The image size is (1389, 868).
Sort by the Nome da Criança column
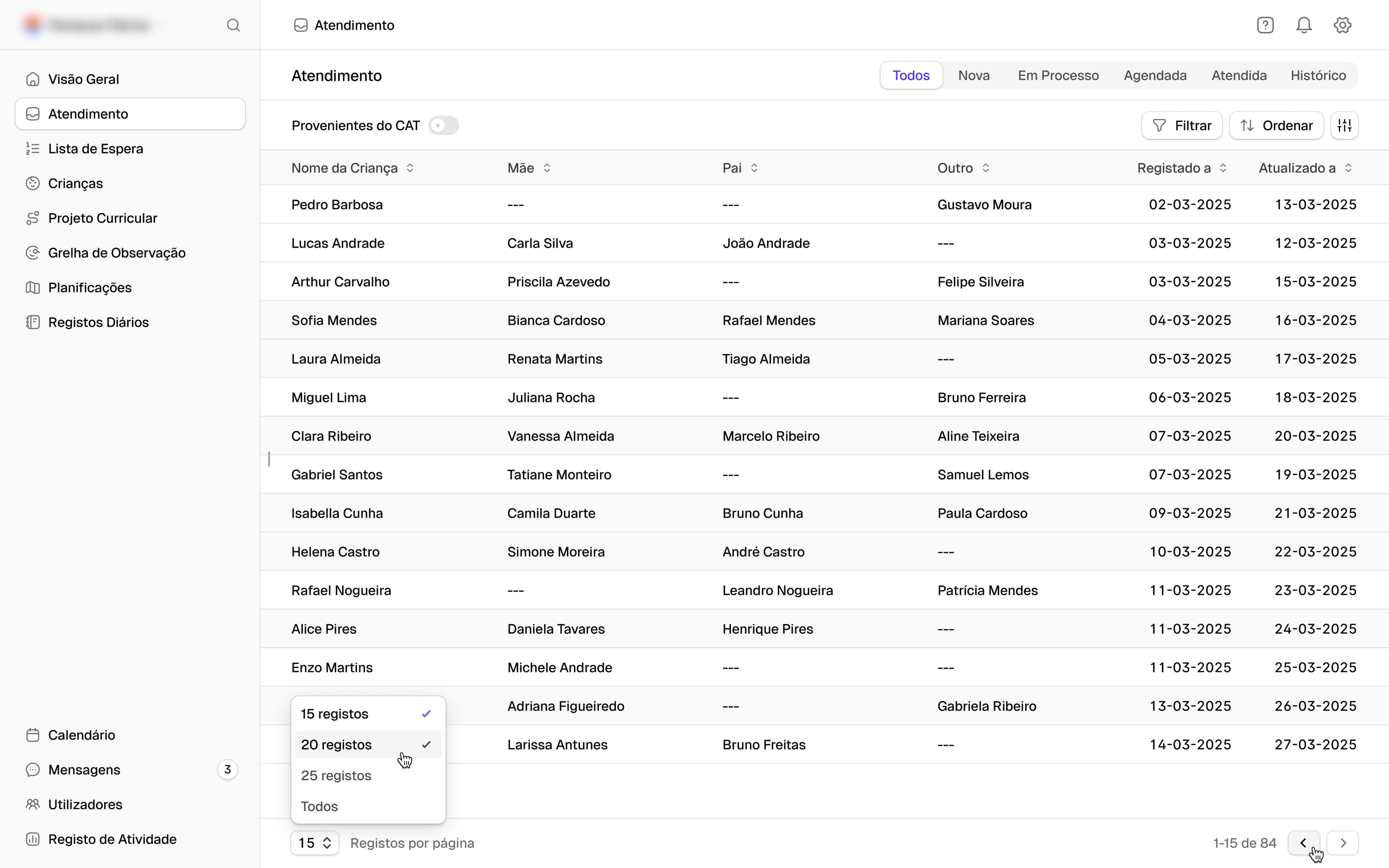coord(411,167)
